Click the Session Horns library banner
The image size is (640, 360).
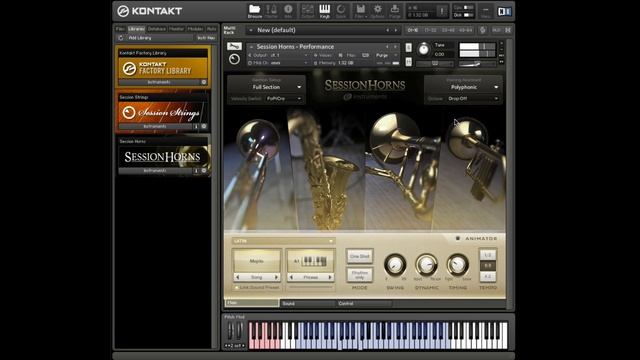click(162, 157)
